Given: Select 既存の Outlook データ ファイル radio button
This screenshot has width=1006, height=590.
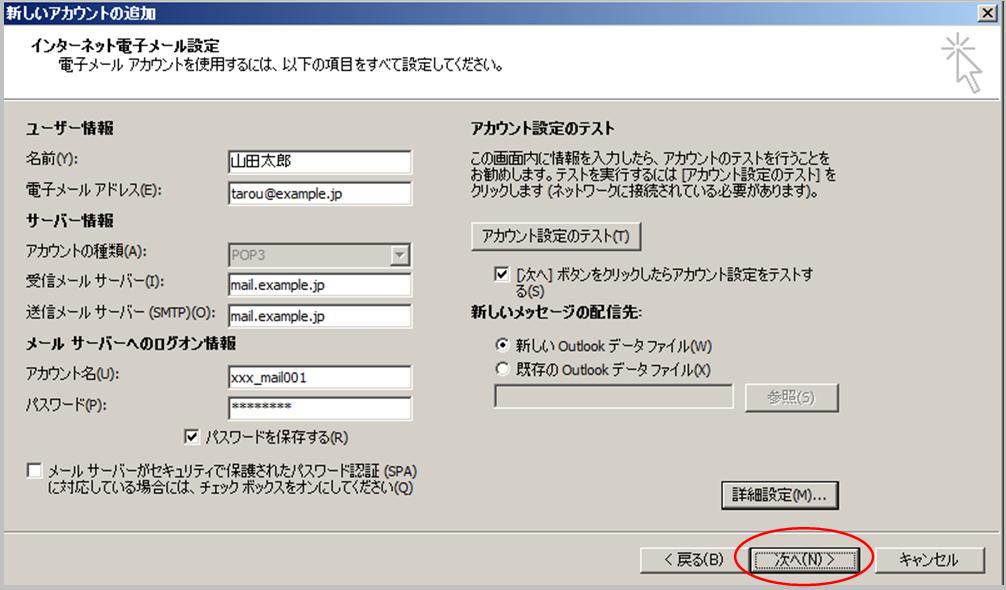Looking at the screenshot, I should (x=503, y=369).
